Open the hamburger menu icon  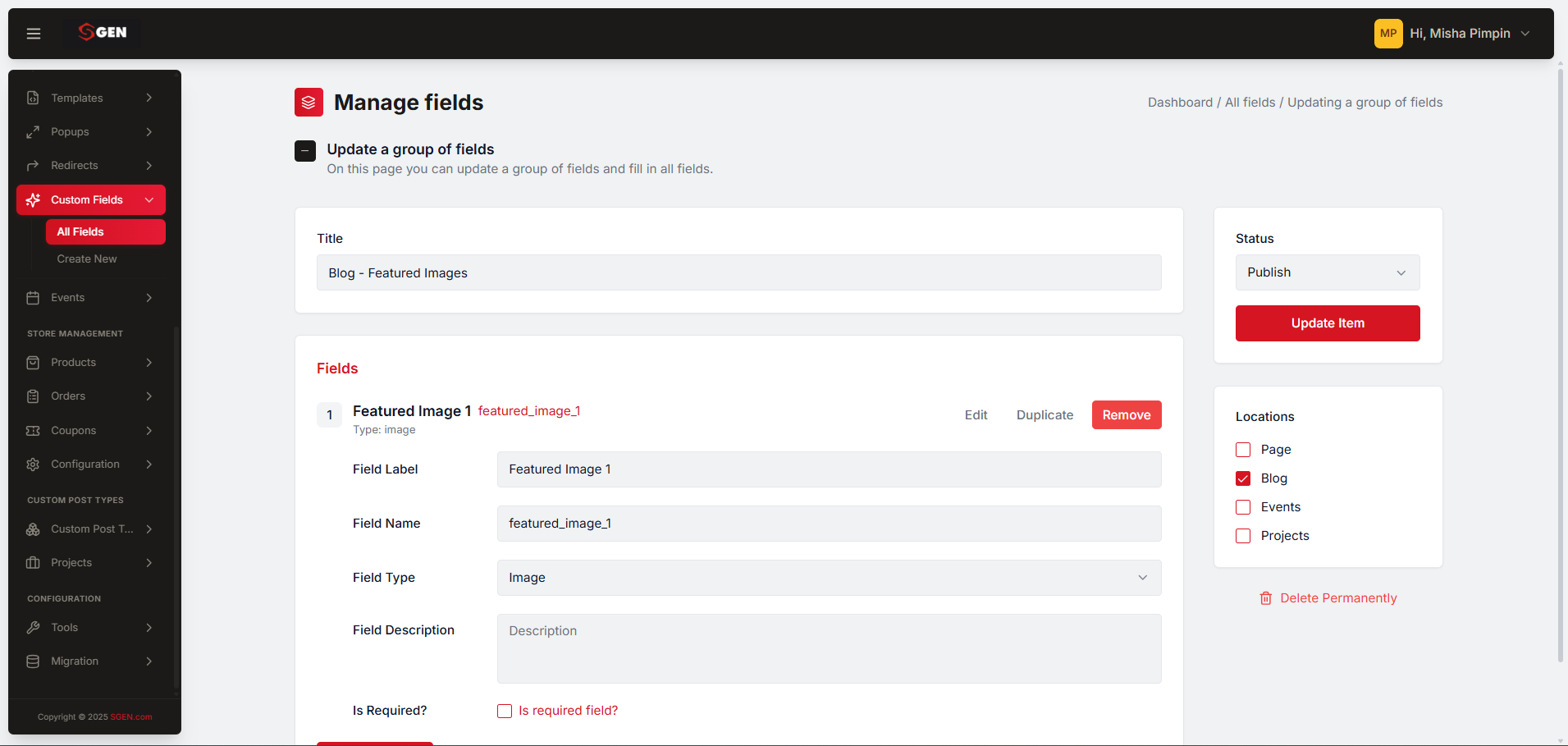34,34
